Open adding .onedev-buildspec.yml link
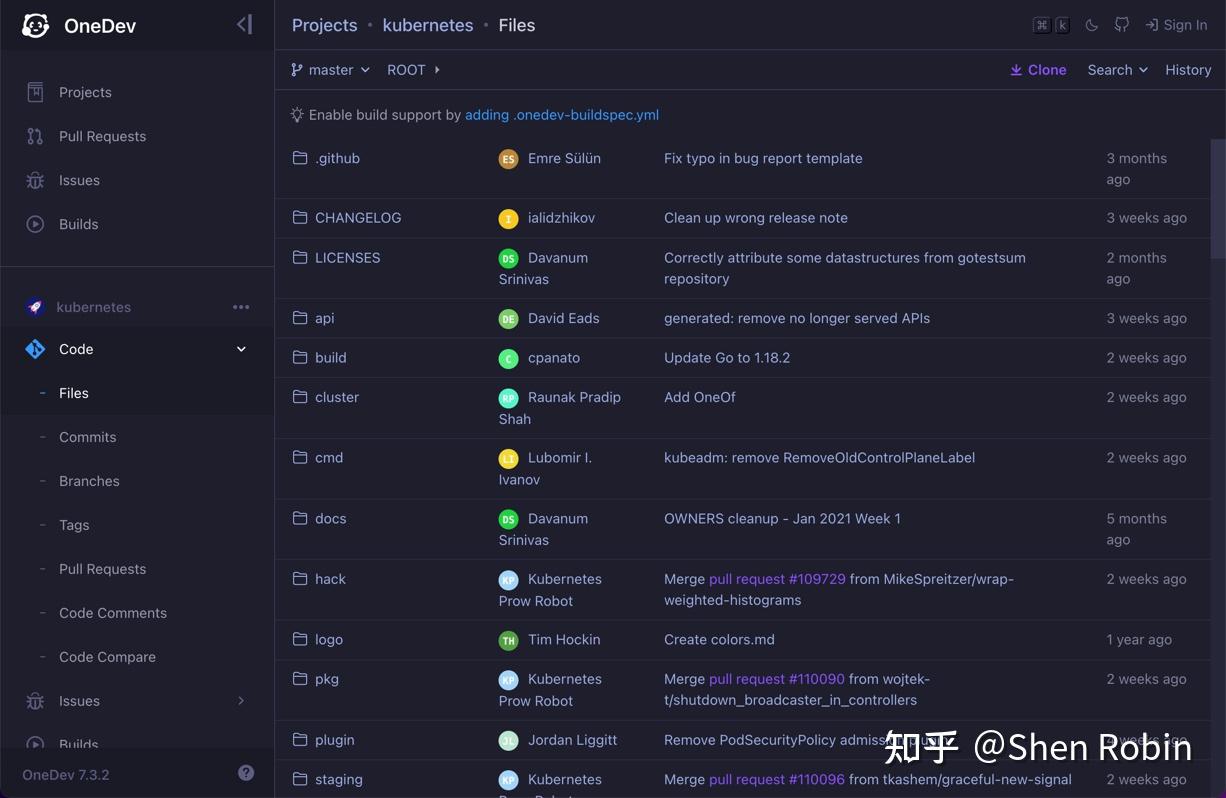Viewport: 1226px width, 798px height. click(x=561, y=114)
